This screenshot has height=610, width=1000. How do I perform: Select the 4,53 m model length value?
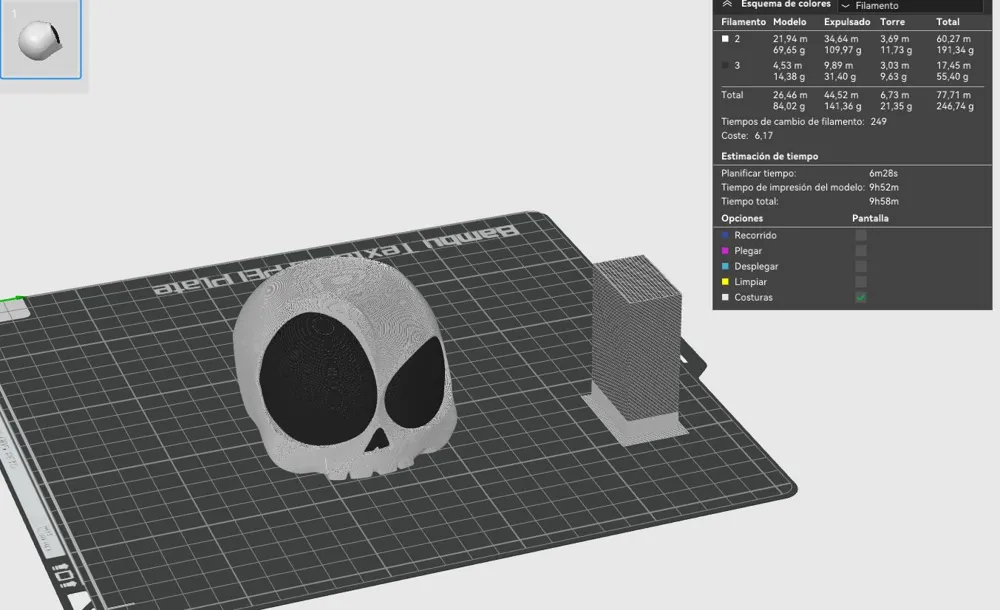click(788, 65)
